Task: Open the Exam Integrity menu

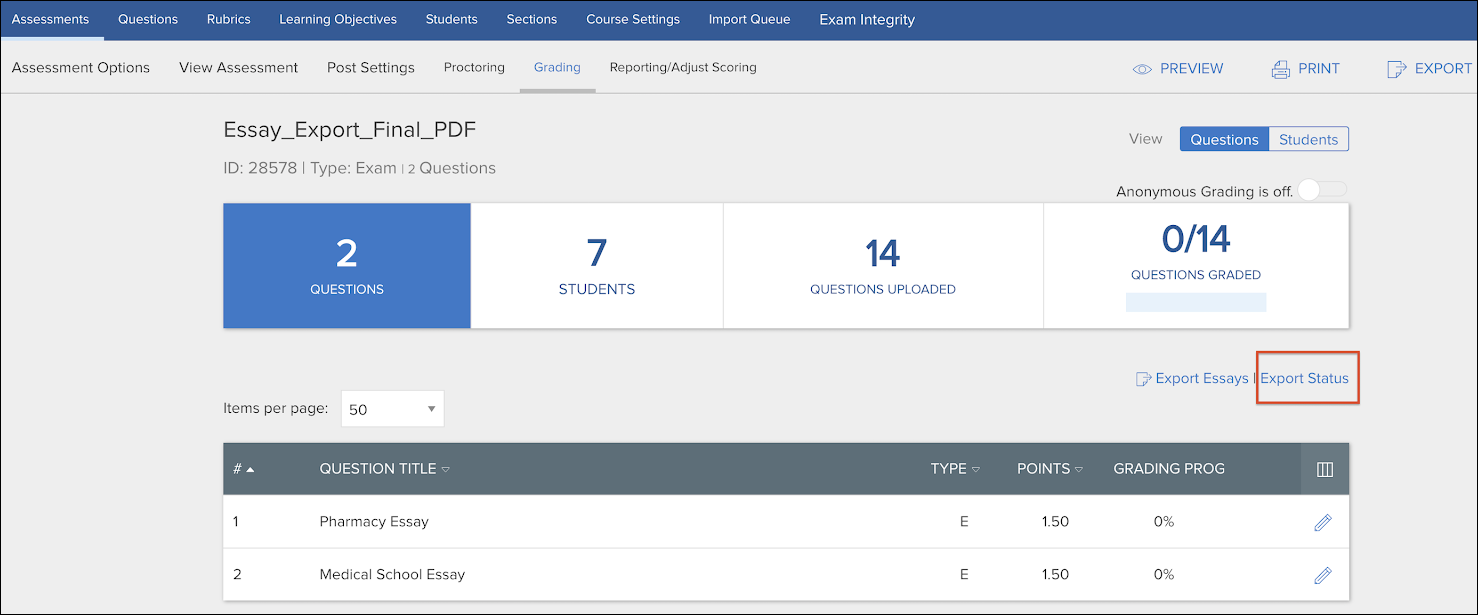Action: coord(867,19)
